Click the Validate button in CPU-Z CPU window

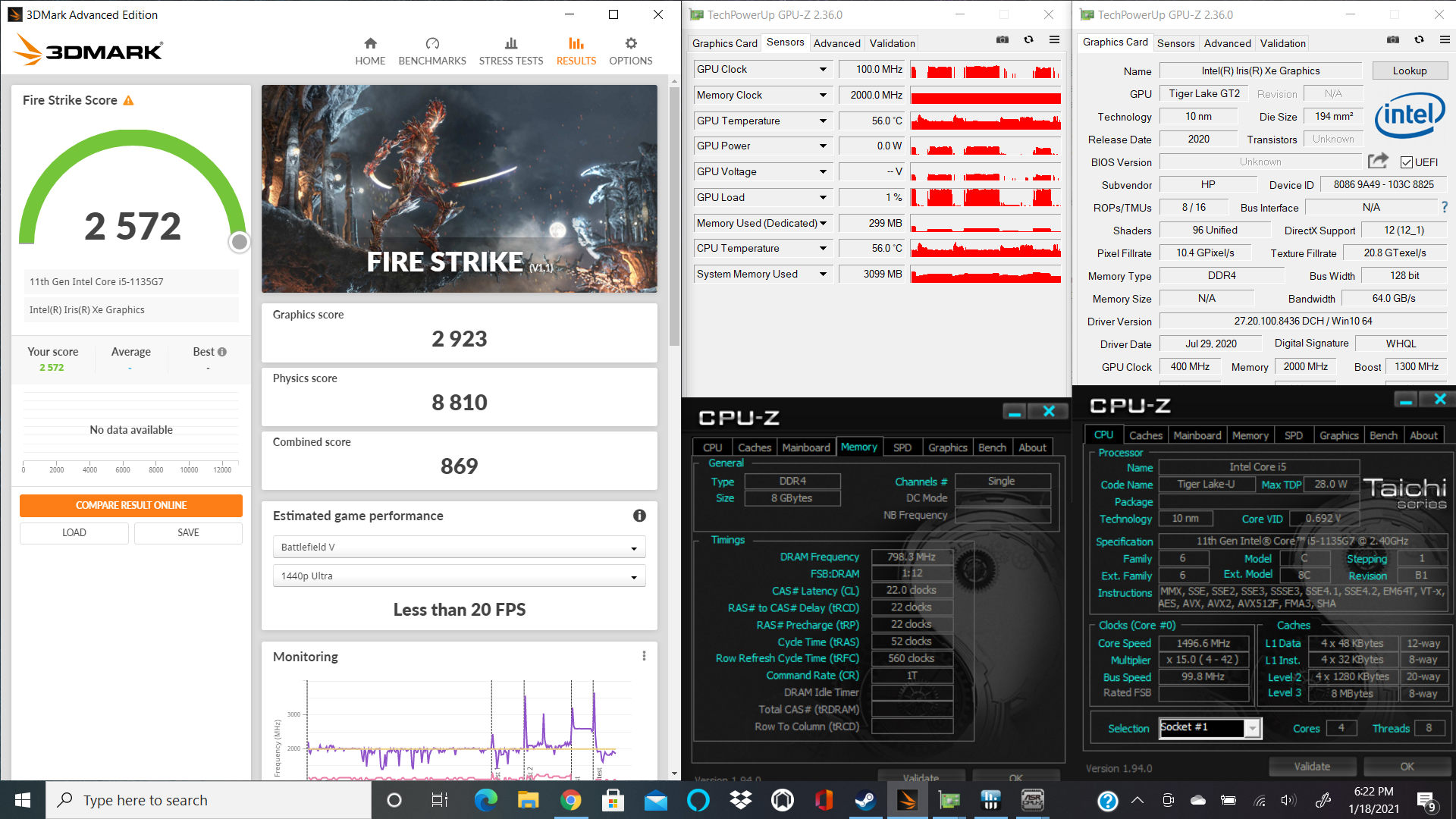[x=1312, y=767]
